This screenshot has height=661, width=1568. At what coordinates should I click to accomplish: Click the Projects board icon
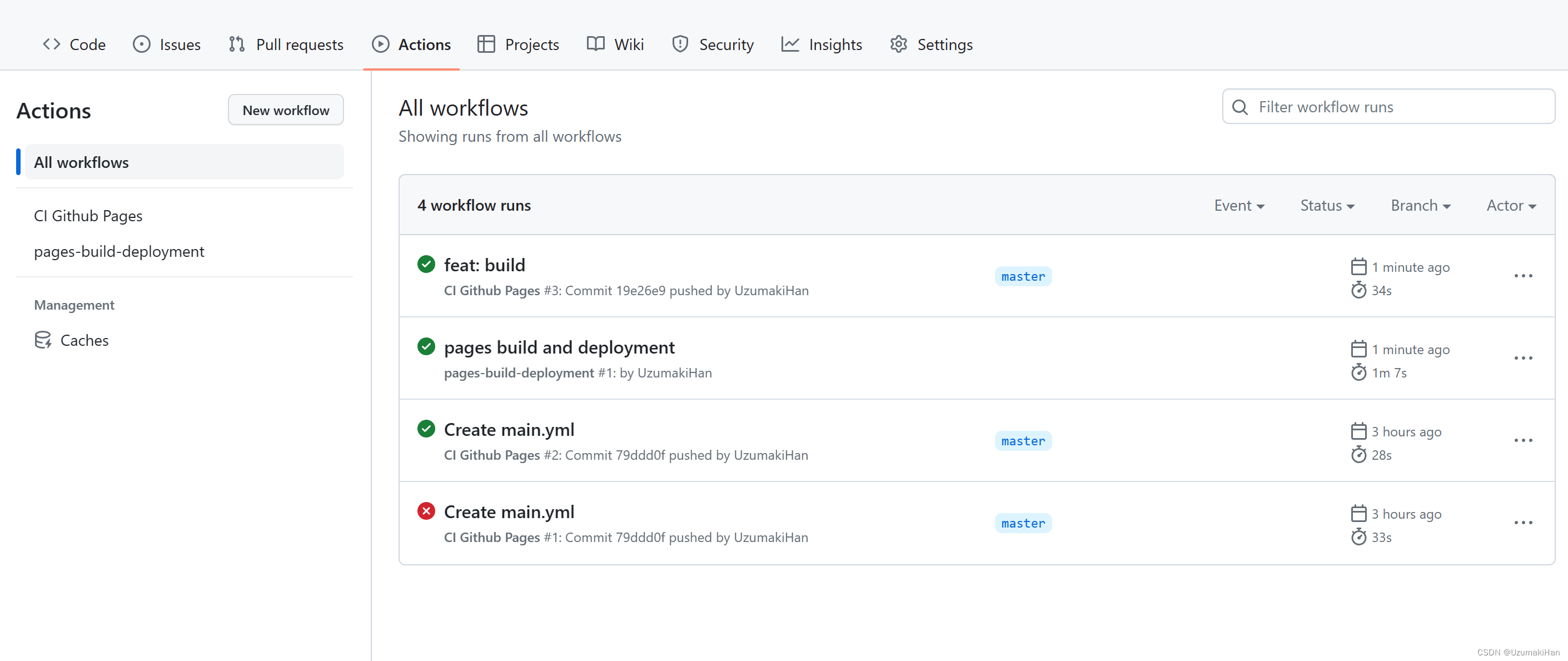click(486, 44)
